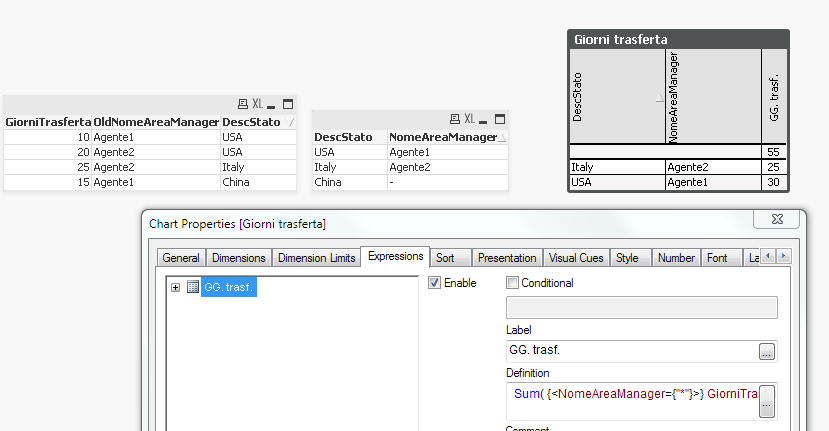Check the Conditional checkbox

coord(513,283)
